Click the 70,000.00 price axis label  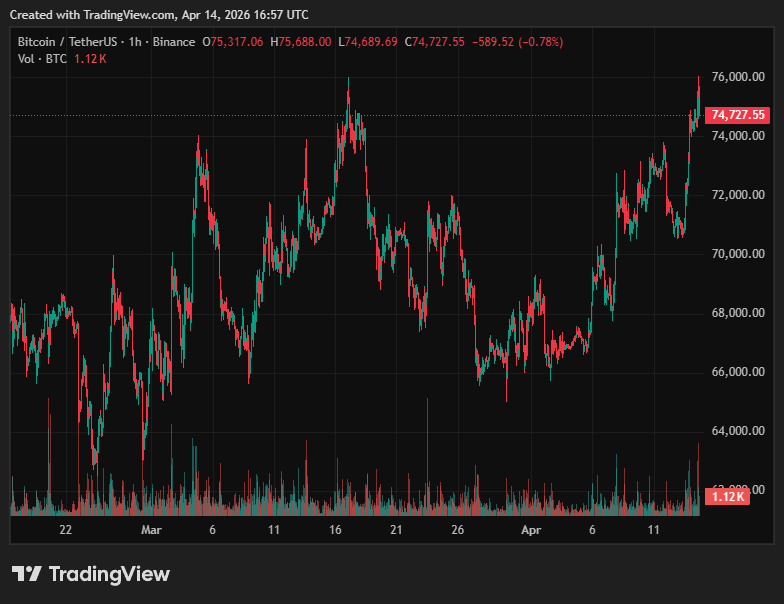[738, 254]
